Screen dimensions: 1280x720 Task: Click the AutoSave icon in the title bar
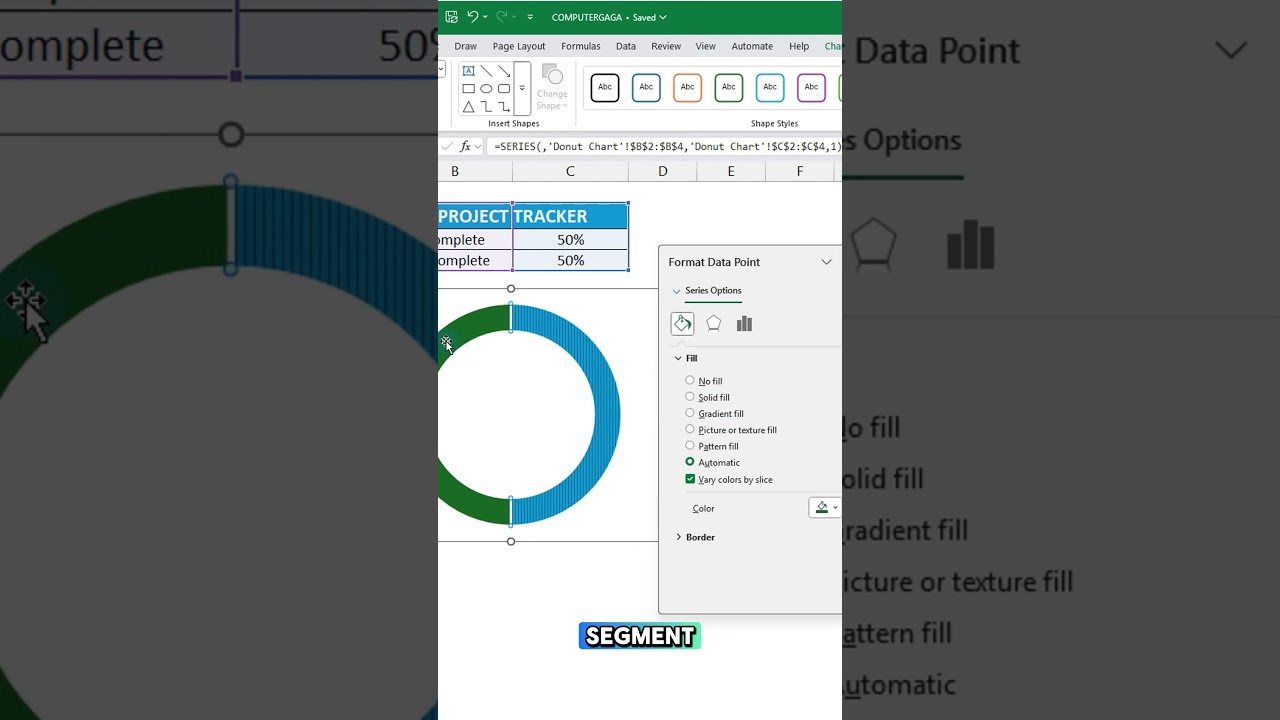coord(451,17)
